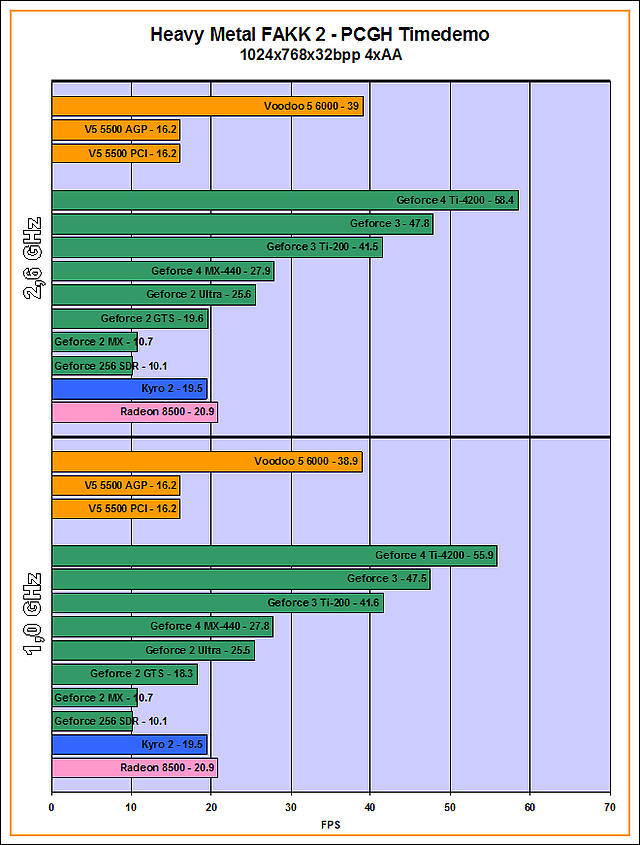This screenshot has width=640, height=845.
Task: Select the Geforce 3 Ti-200 - 41.5 bar
Action: [x=218, y=247]
